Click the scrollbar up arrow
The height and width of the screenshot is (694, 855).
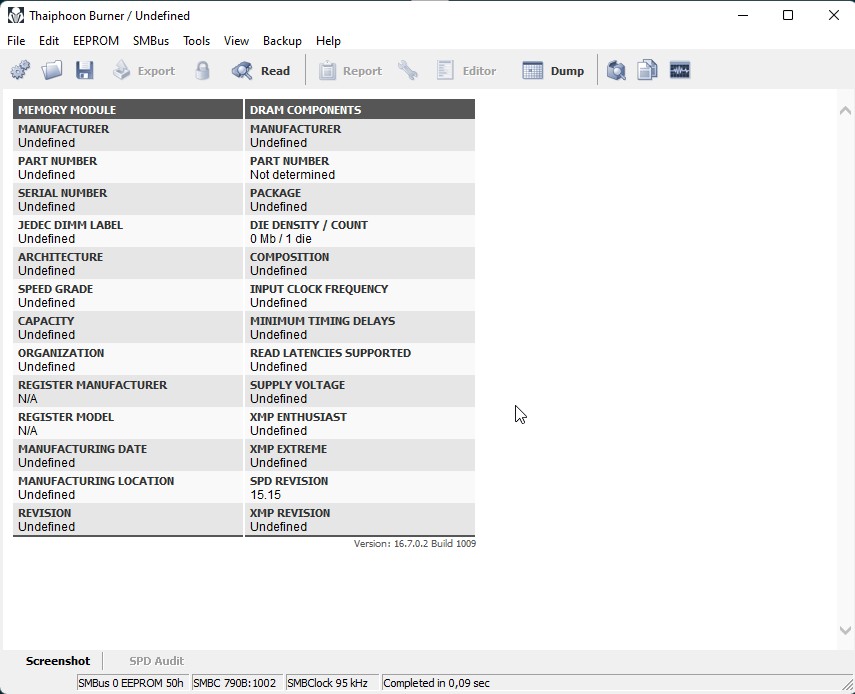click(845, 111)
